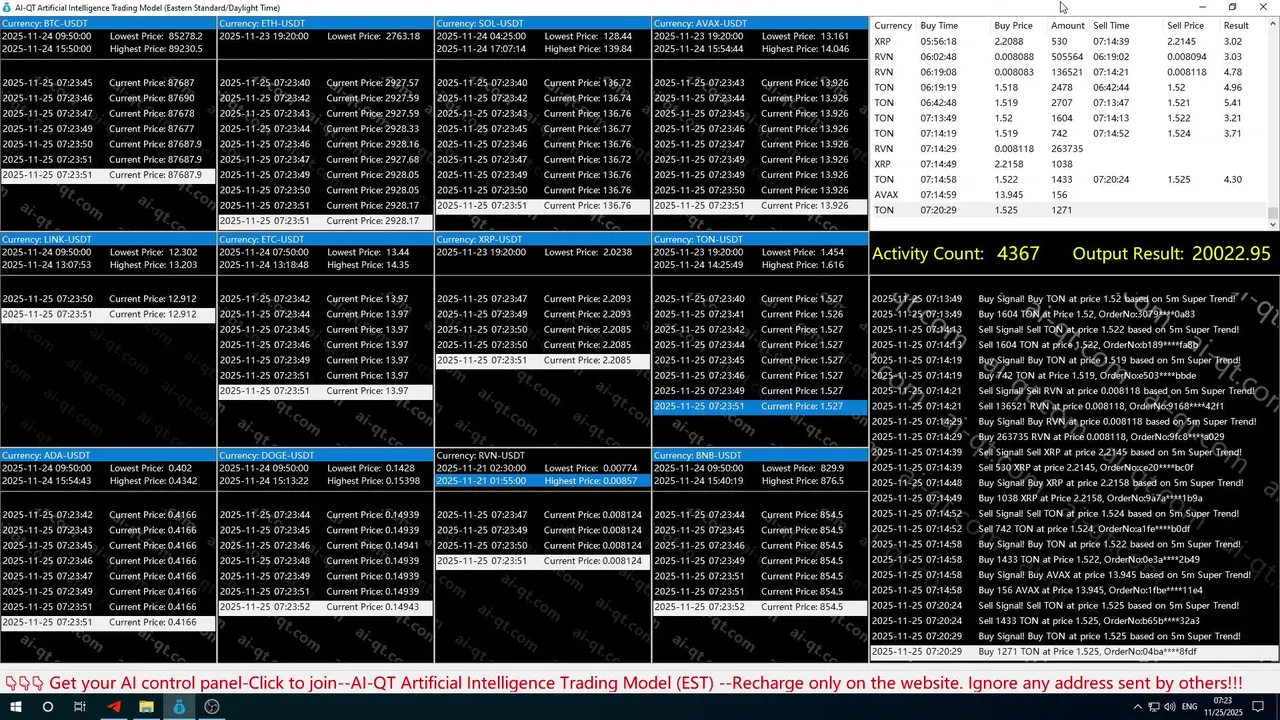Select log entry 'Buy 156 AVAX at Price 13.945'
The image size is (1280, 720).
pos(1074,590)
